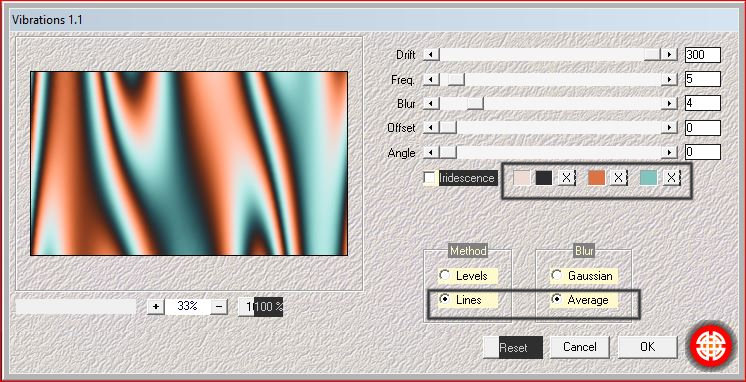
Task: Select the Gaussian blur radio button
Action: tap(556, 275)
